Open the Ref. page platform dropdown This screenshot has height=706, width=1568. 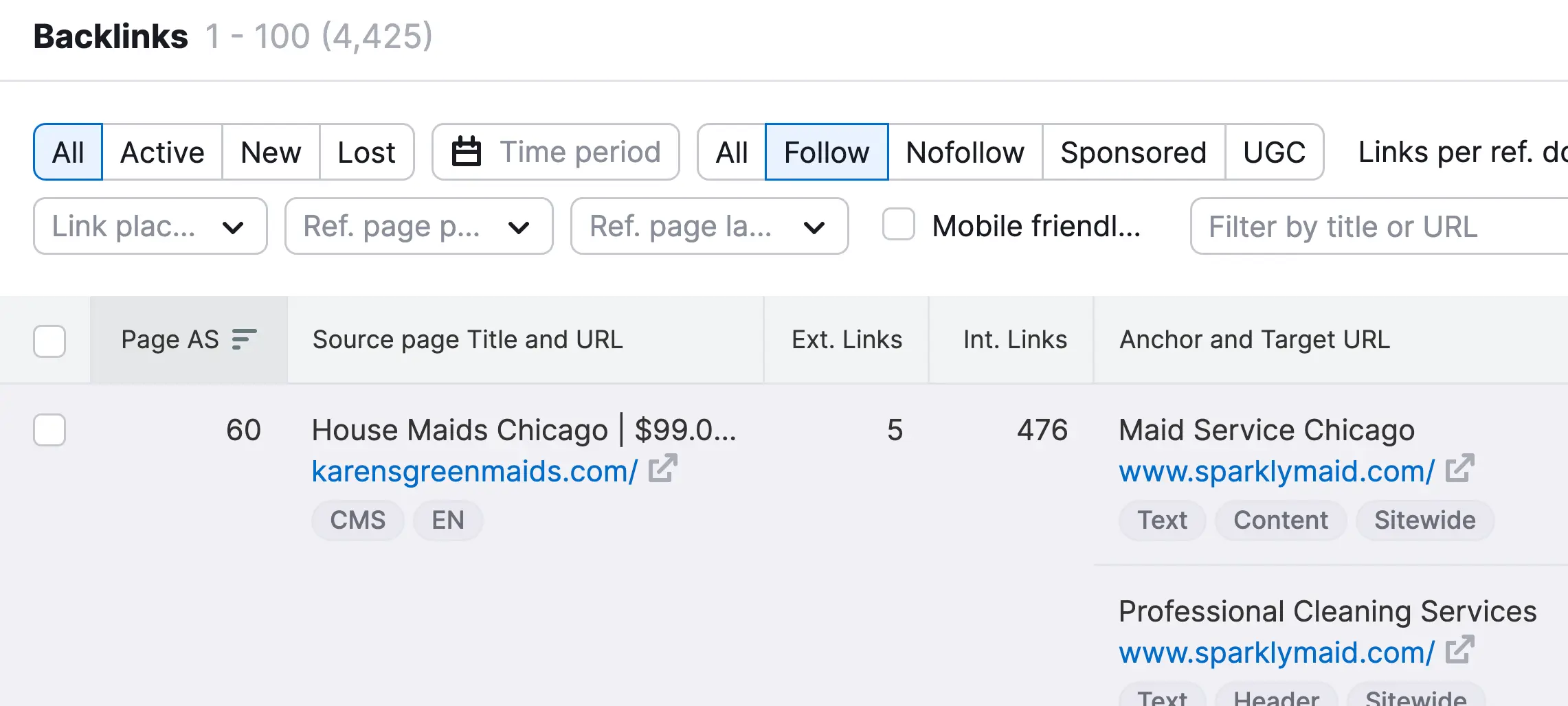pyautogui.click(x=418, y=227)
